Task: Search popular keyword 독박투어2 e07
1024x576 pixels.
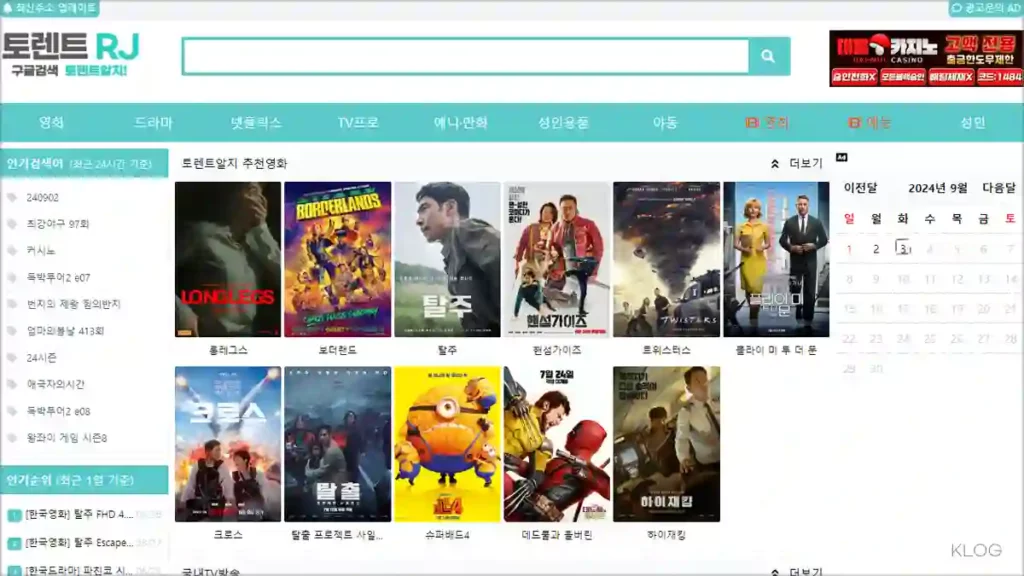Action: coord(58,278)
